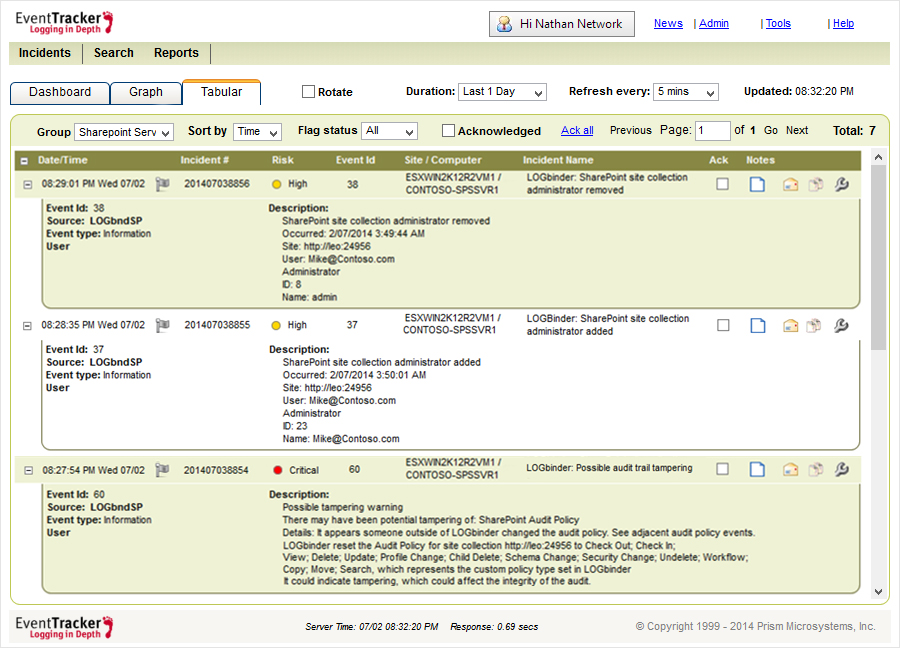The height and width of the screenshot is (648, 900).
Task: Click the wrench icon for incident 201407038856
Action: coord(841,184)
